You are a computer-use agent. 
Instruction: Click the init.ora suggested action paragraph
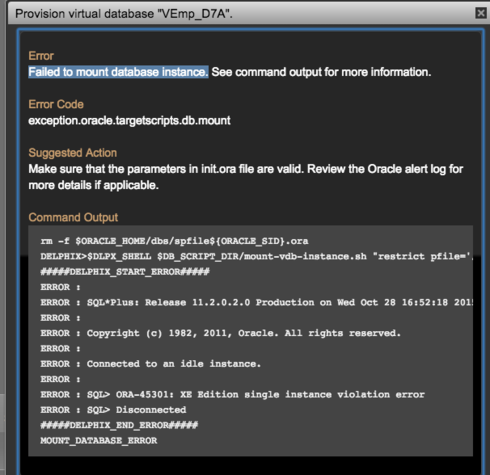[246, 177]
